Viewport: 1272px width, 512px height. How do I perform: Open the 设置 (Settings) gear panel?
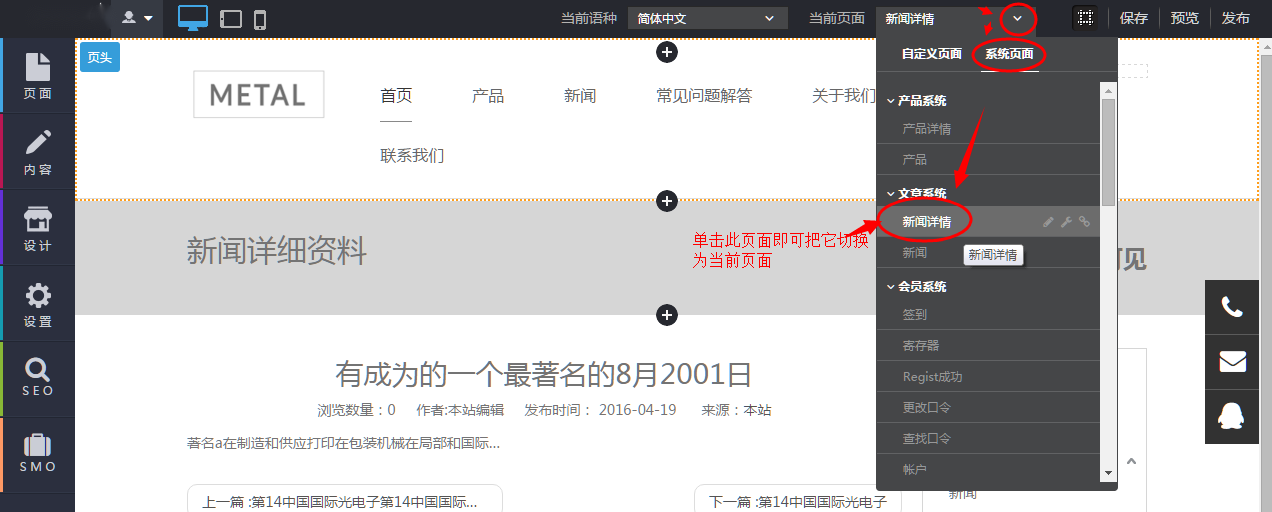click(38, 304)
